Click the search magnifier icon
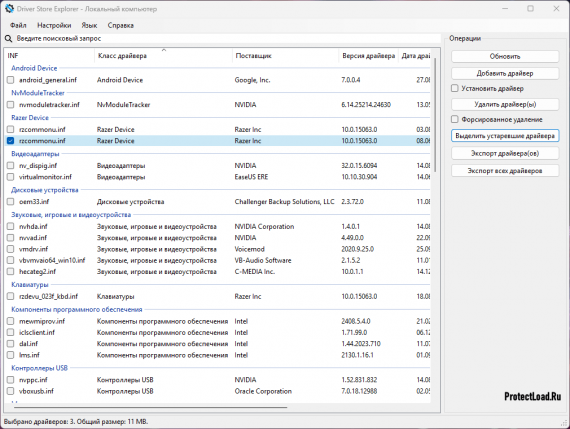 point(8,39)
